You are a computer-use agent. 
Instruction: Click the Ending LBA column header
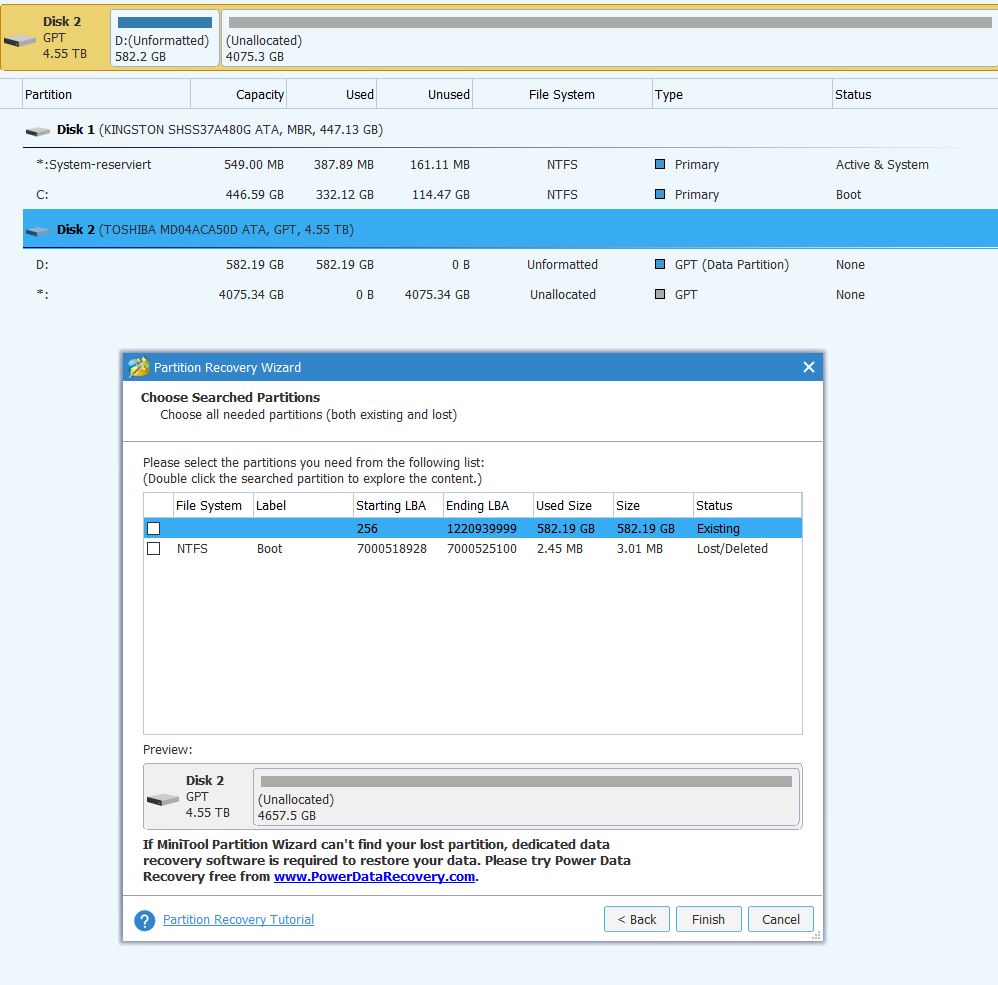488,505
